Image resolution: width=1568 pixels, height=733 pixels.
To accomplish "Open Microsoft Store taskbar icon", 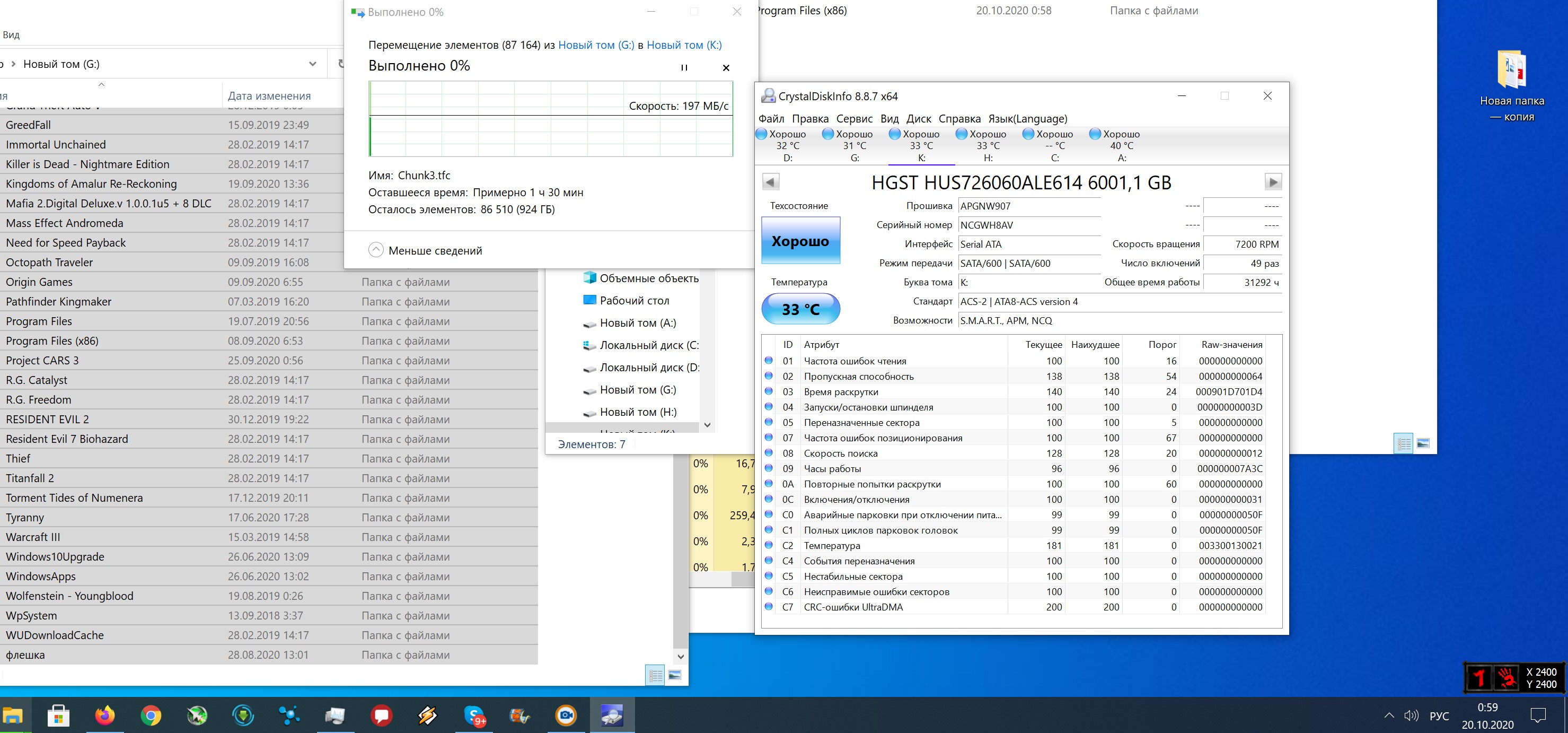I will 58,715.
